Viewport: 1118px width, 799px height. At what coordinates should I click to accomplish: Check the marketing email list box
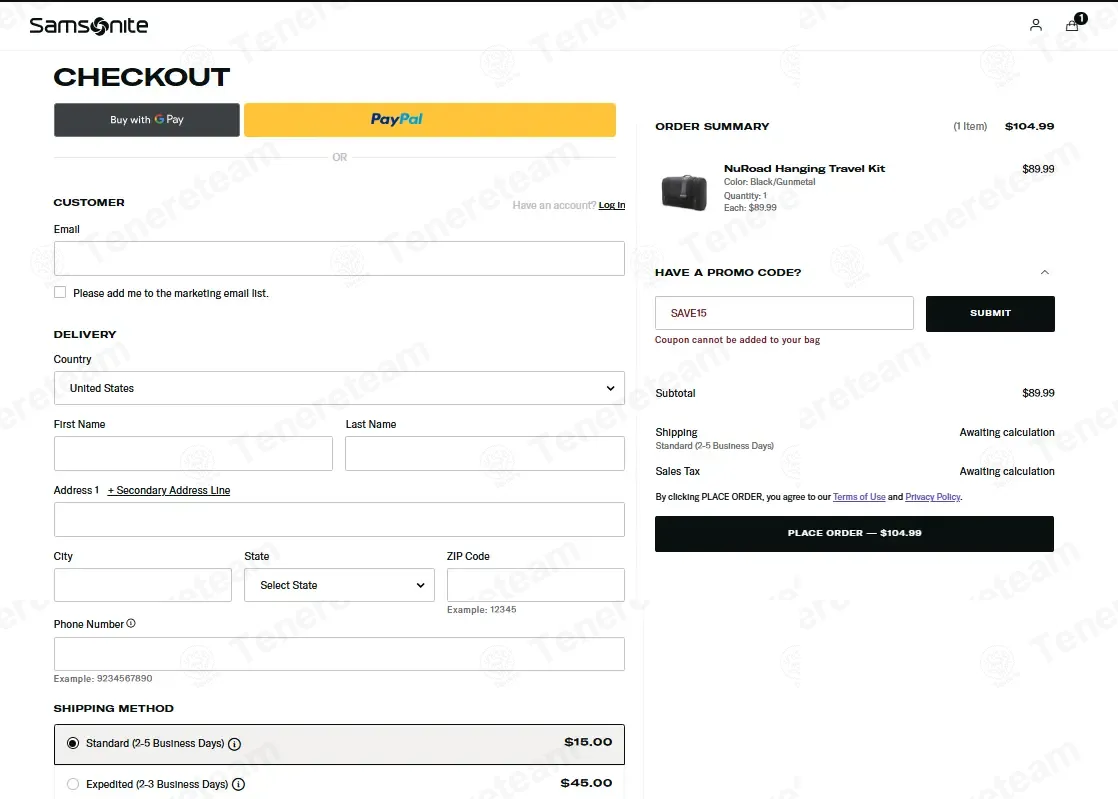coord(60,292)
